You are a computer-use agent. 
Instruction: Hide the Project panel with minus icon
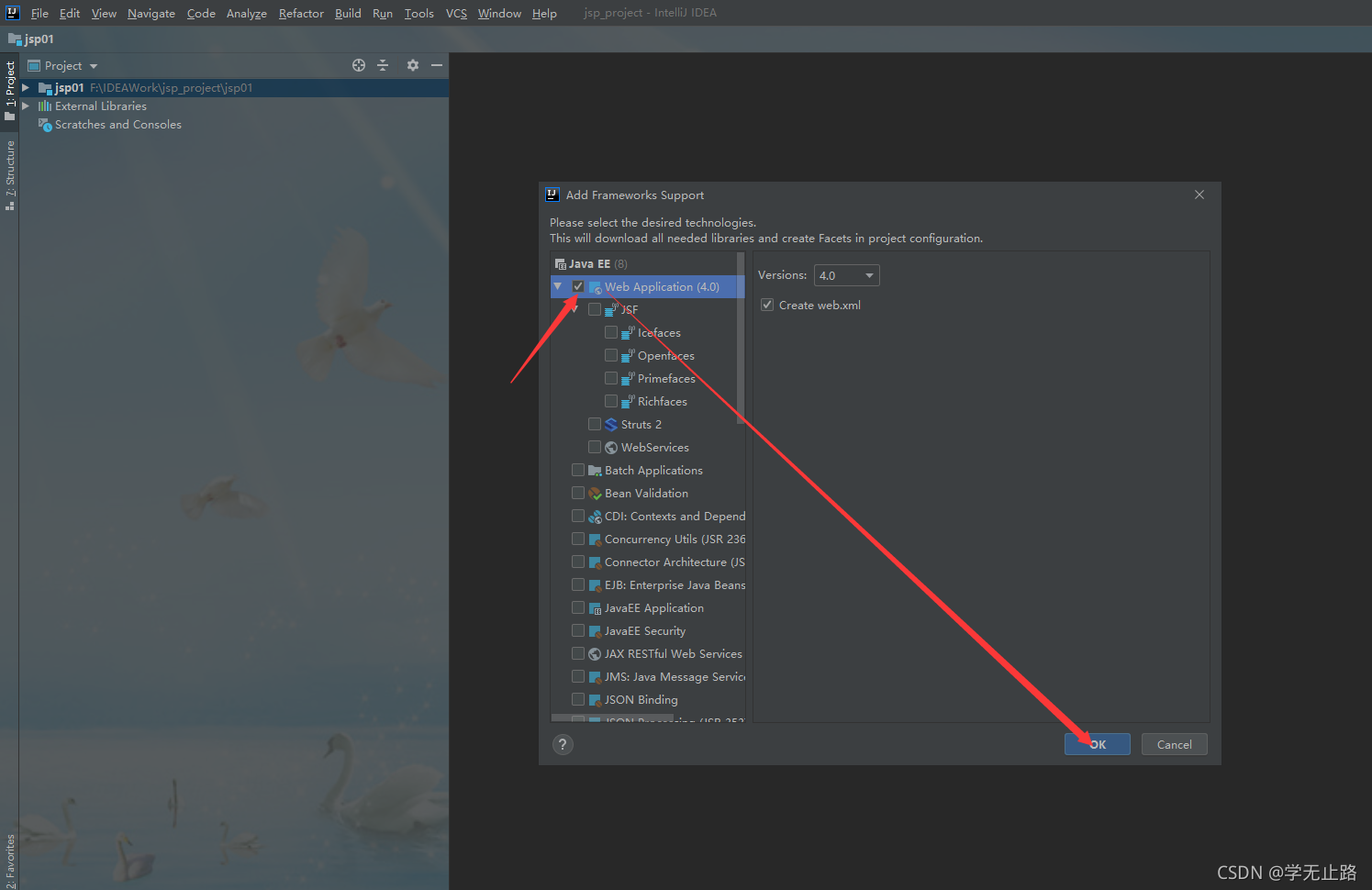tap(437, 65)
